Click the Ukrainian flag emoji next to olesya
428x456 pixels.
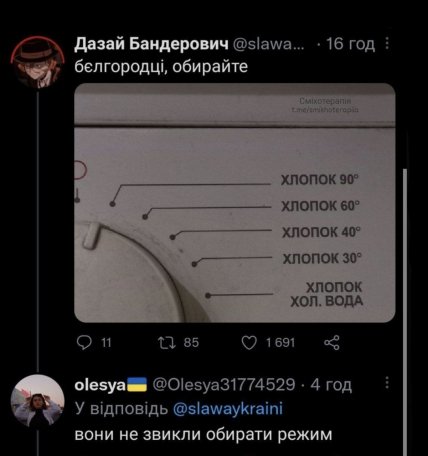click(x=137, y=384)
